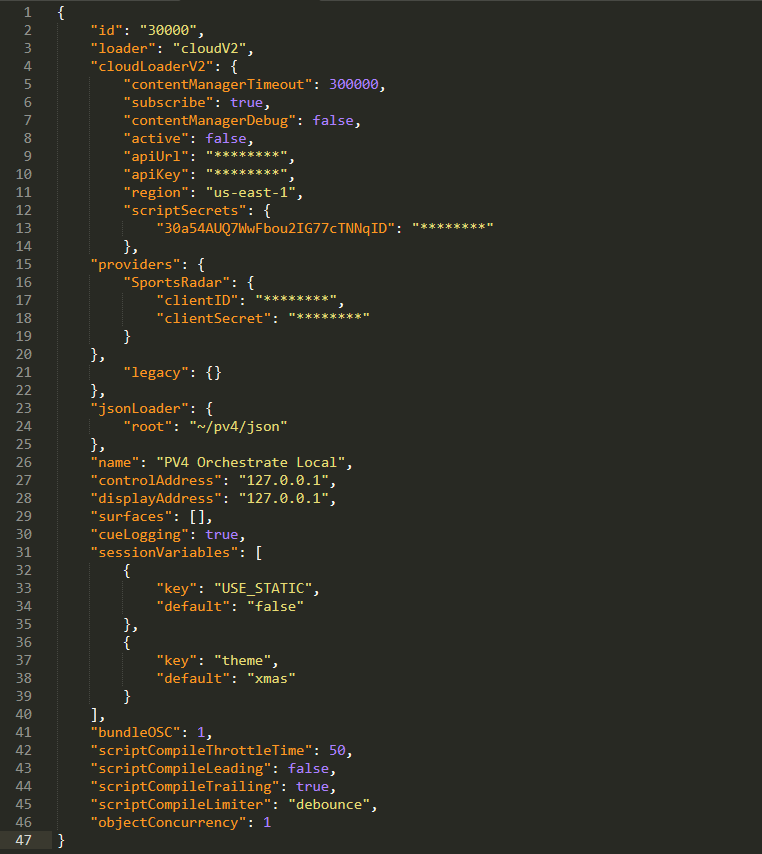The image size is (762, 854).
Task: Select the masked clientID value
Action: click(296, 300)
